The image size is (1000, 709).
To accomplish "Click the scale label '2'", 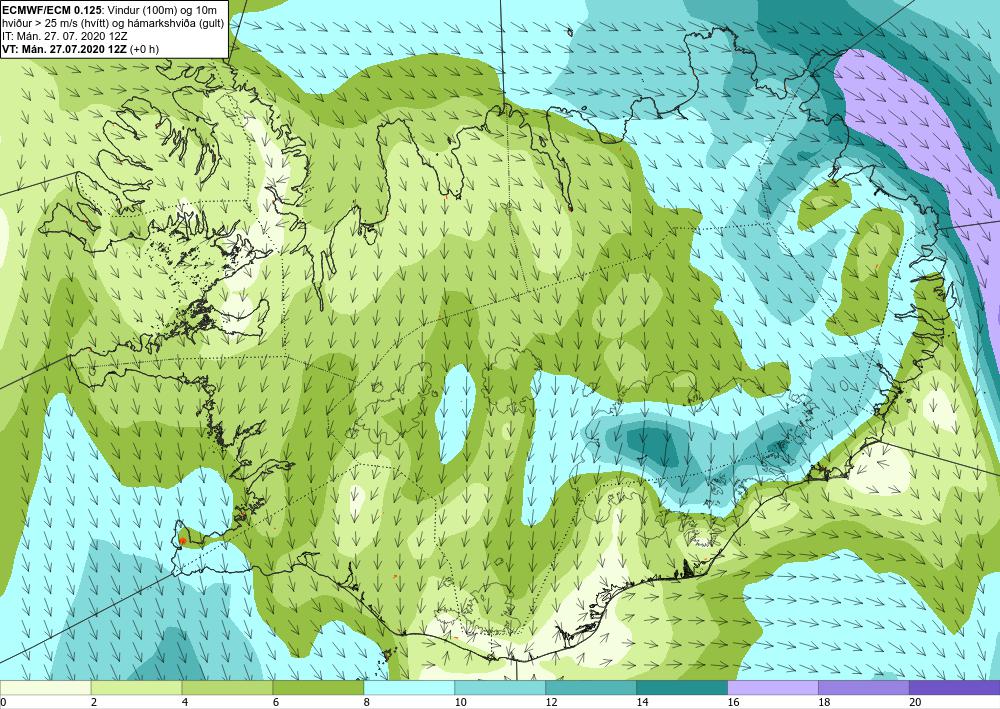I will pos(94,702).
